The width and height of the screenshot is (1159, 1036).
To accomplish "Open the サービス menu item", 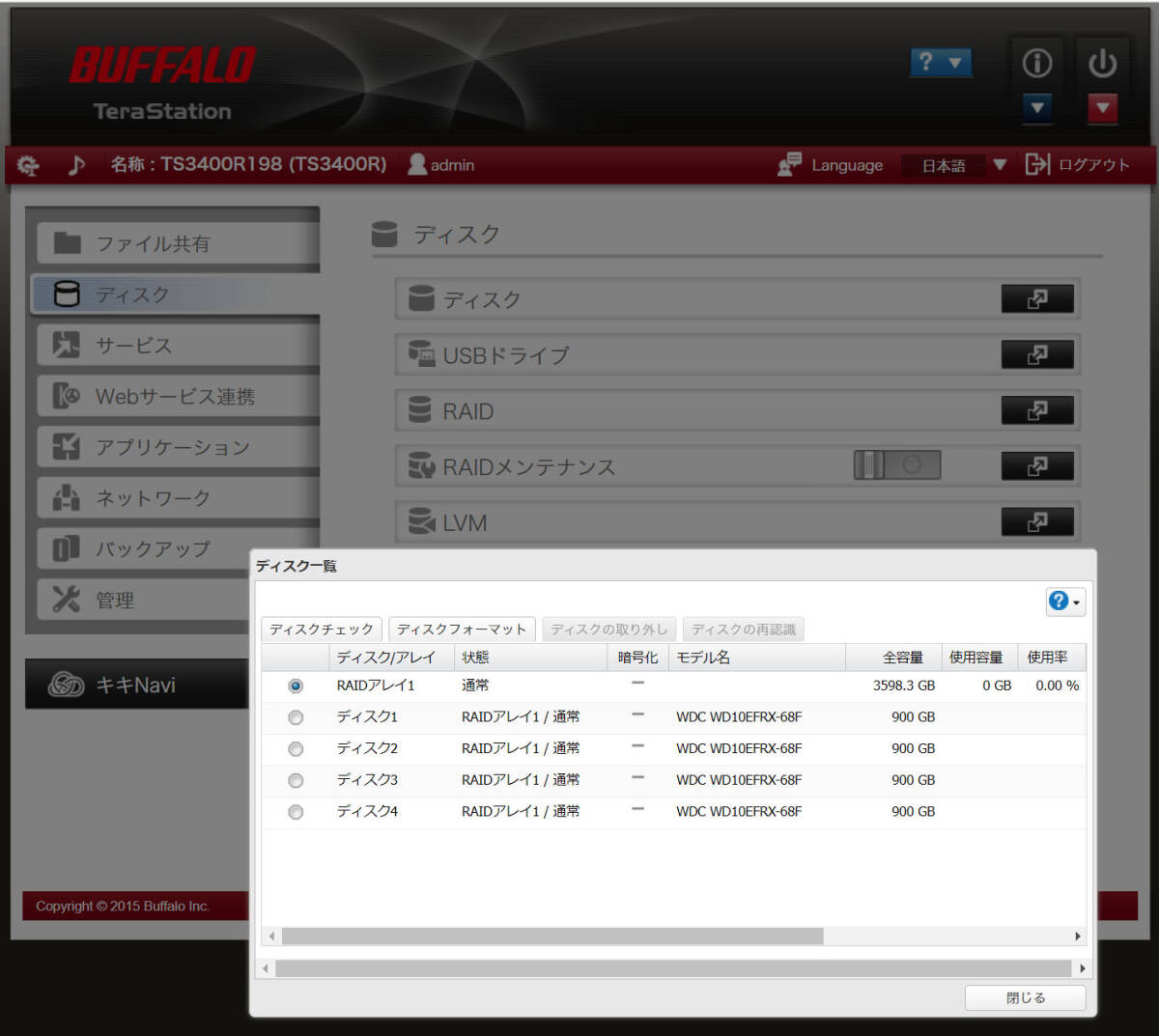I will (x=177, y=346).
